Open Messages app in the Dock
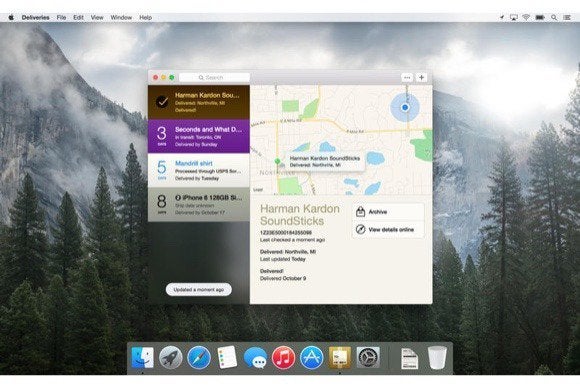 pos(255,358)
